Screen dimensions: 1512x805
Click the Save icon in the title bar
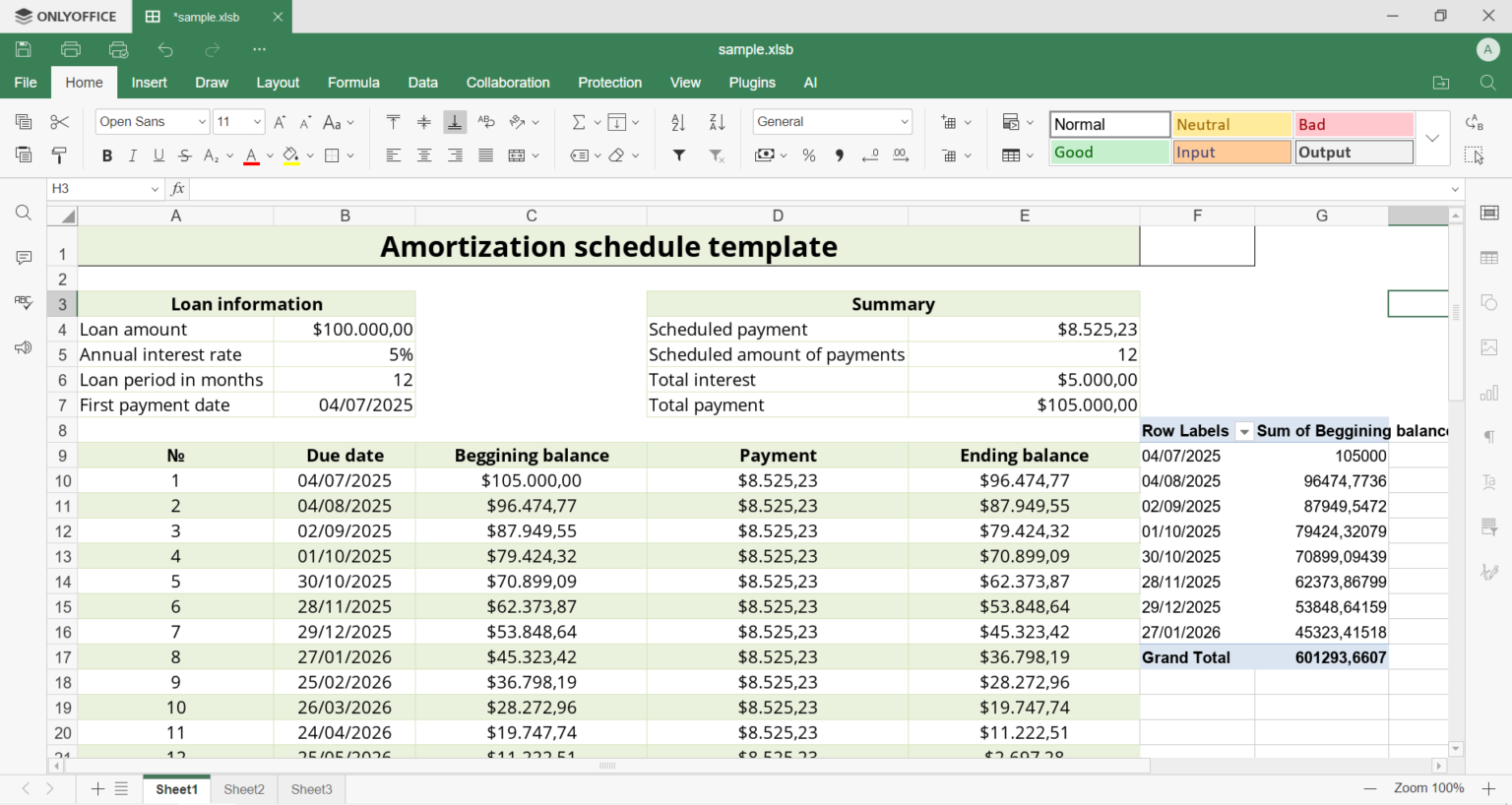pyautogui.click(x=24, y=49)
